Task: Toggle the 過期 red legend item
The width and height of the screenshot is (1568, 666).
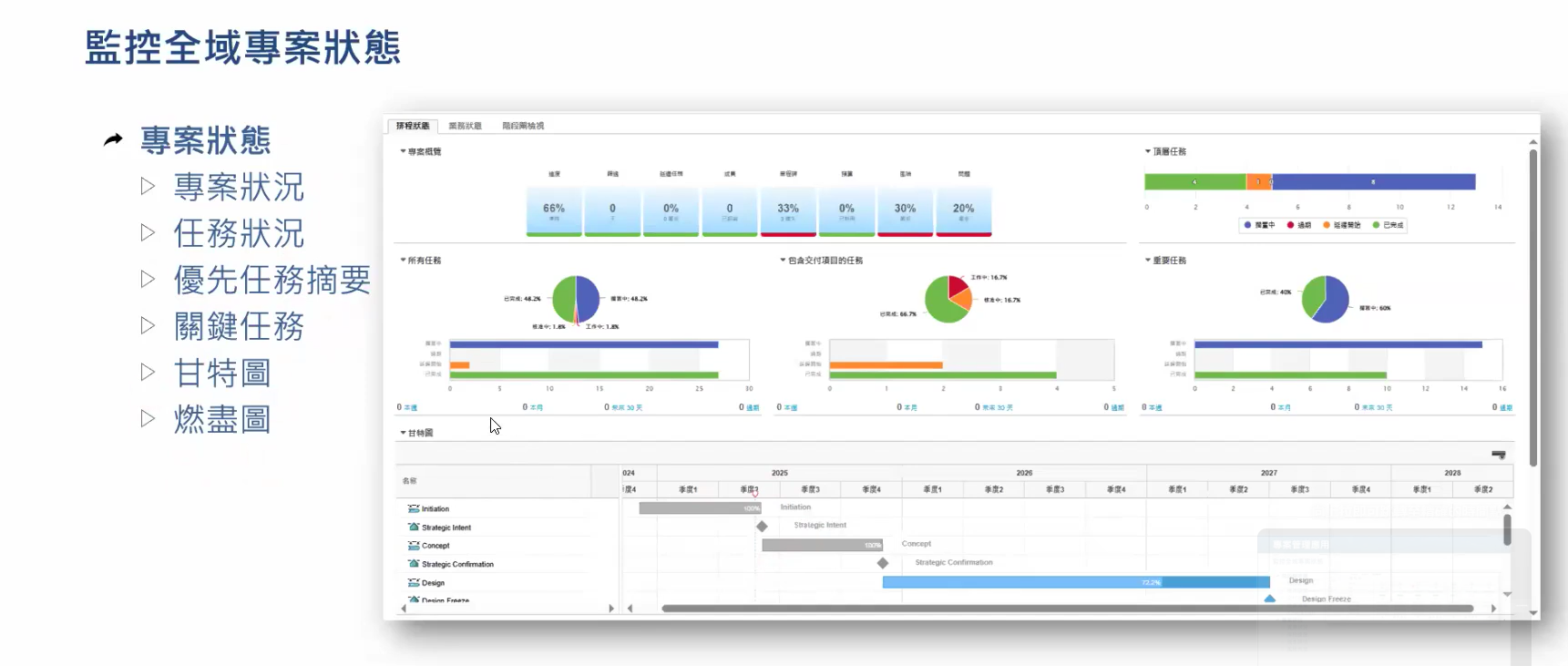Action: tap(1298, 225)
